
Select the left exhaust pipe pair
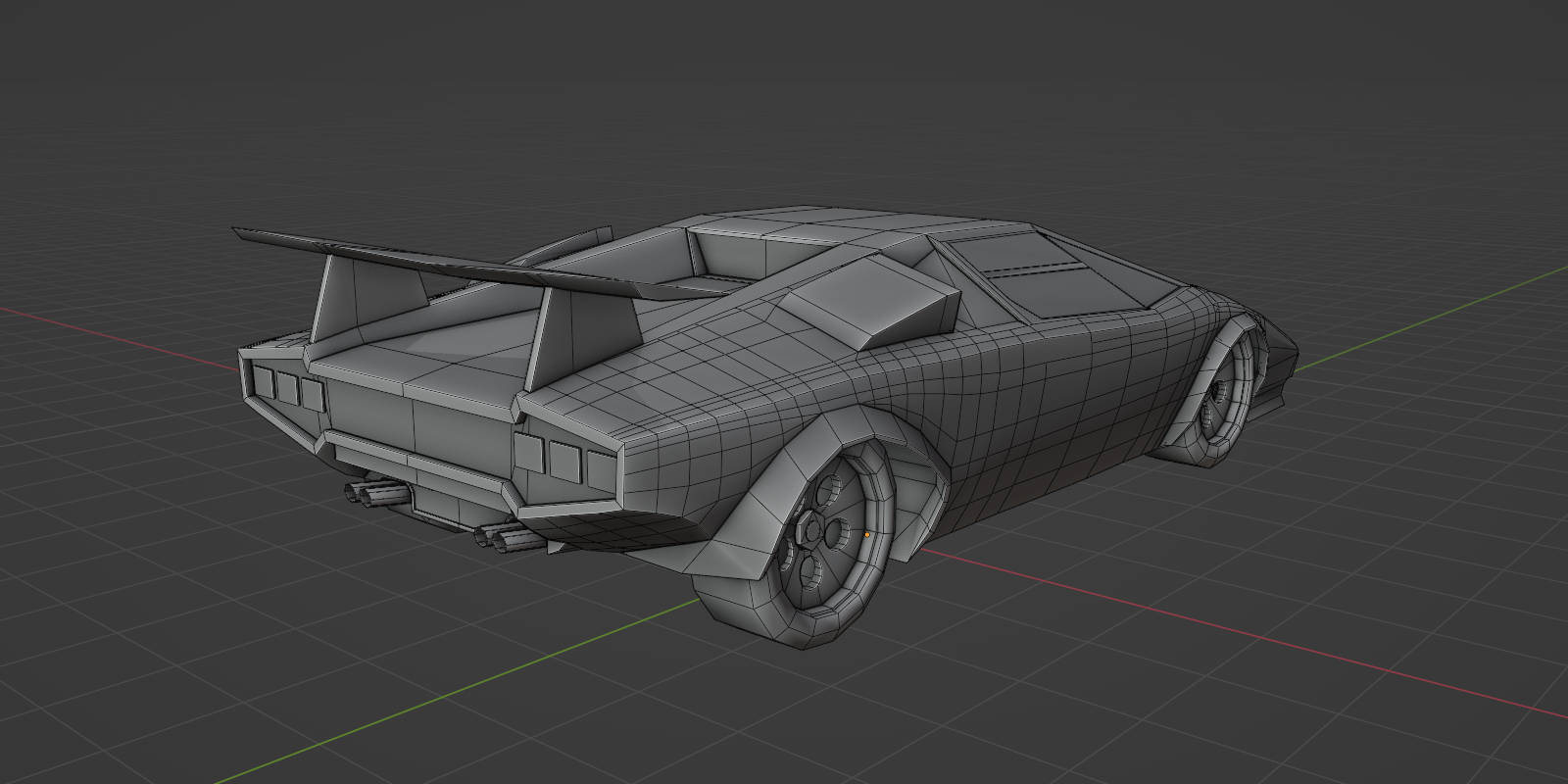point(372,496)
